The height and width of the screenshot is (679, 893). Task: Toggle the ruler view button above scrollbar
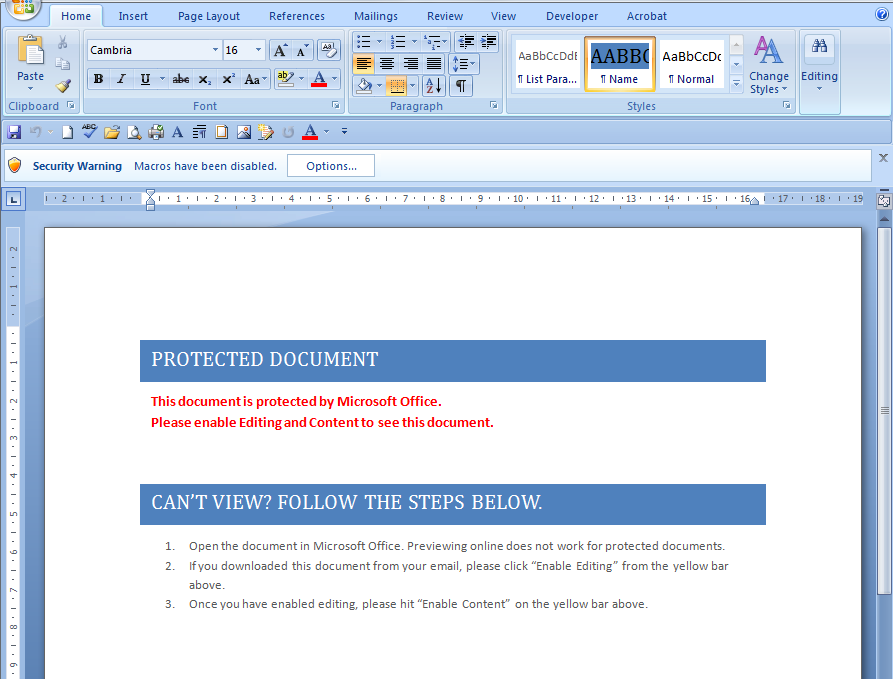884,200
